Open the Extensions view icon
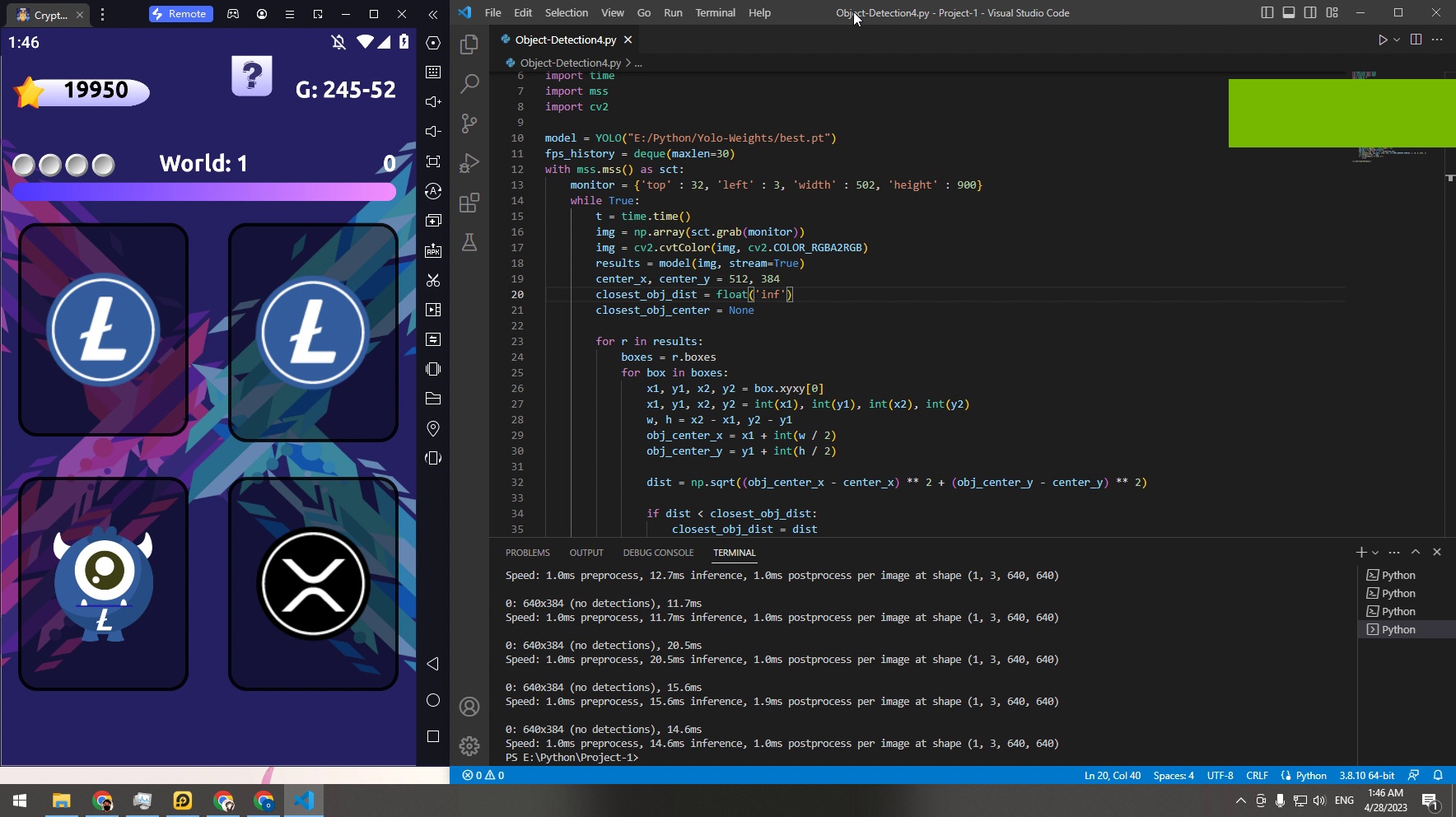The width and height of the screenshot is (1456, 817). (469, 203)
